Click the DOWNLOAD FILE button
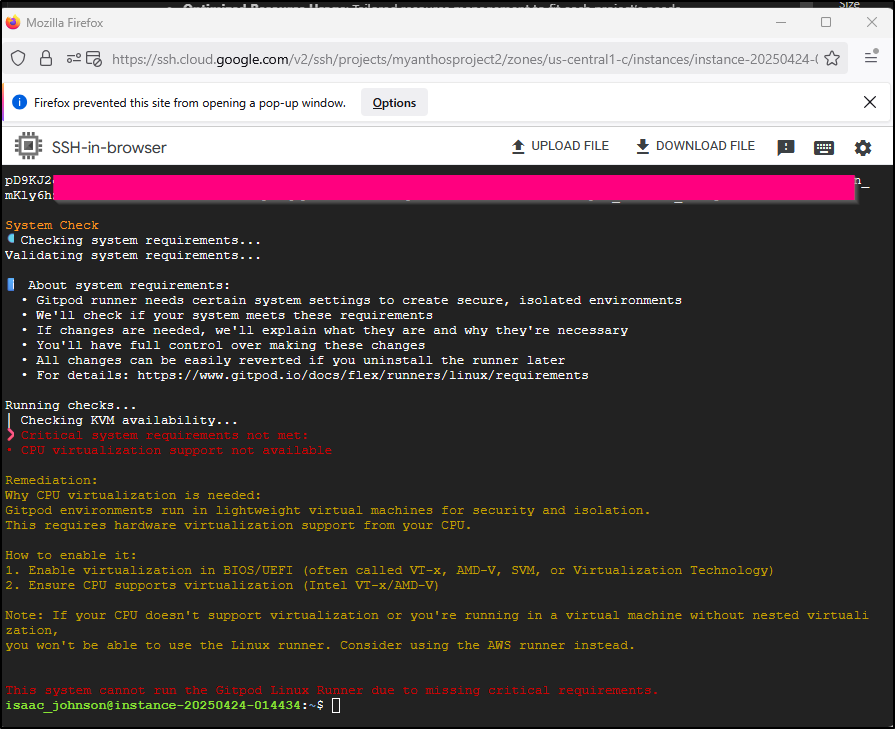The height and width of the screenshot is (729, 895). pos(695,146)
